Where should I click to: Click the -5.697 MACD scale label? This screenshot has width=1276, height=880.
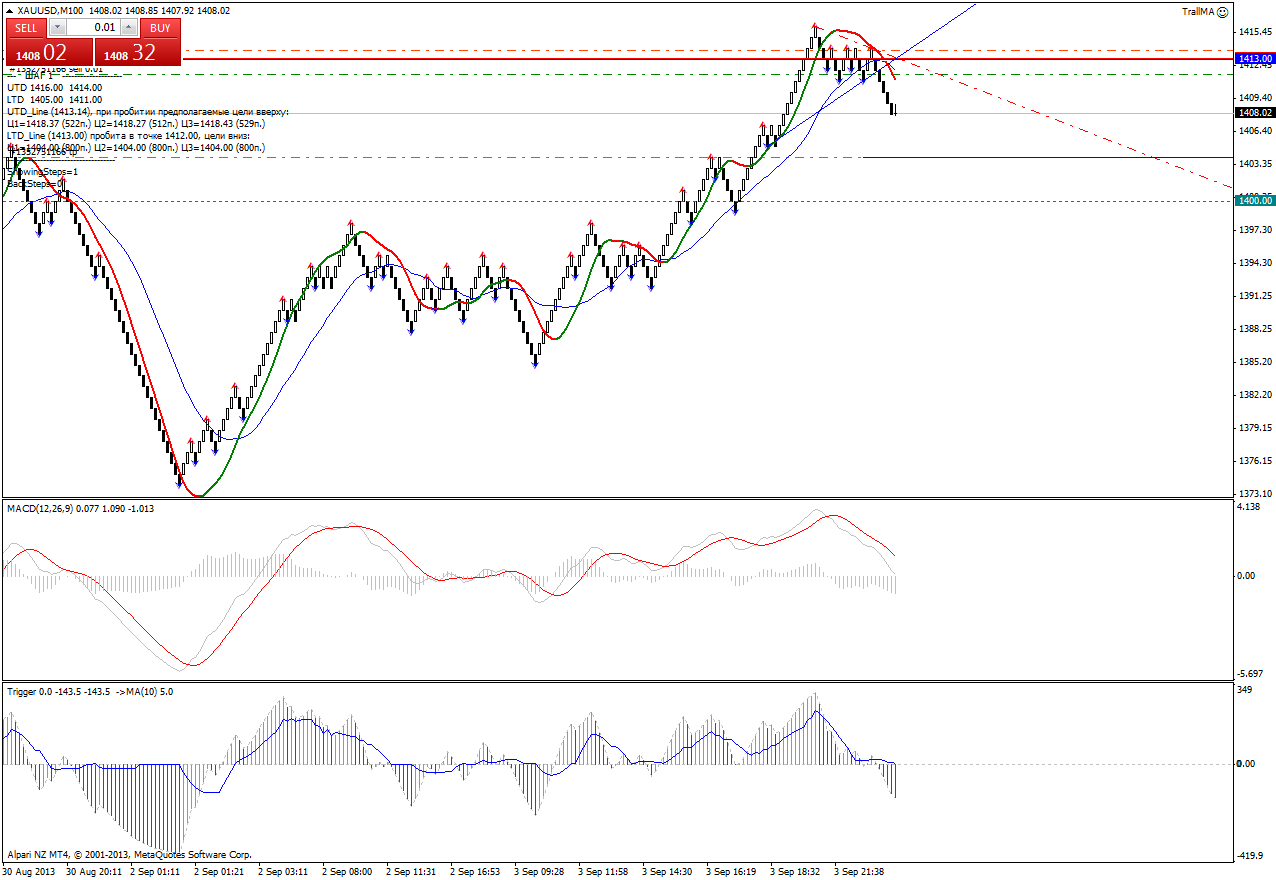click(x=1251, y=674)
